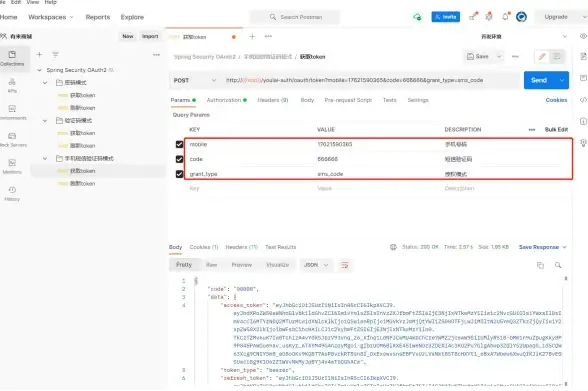Uncheck the grant_type parameter checkbox

(179, 174)
